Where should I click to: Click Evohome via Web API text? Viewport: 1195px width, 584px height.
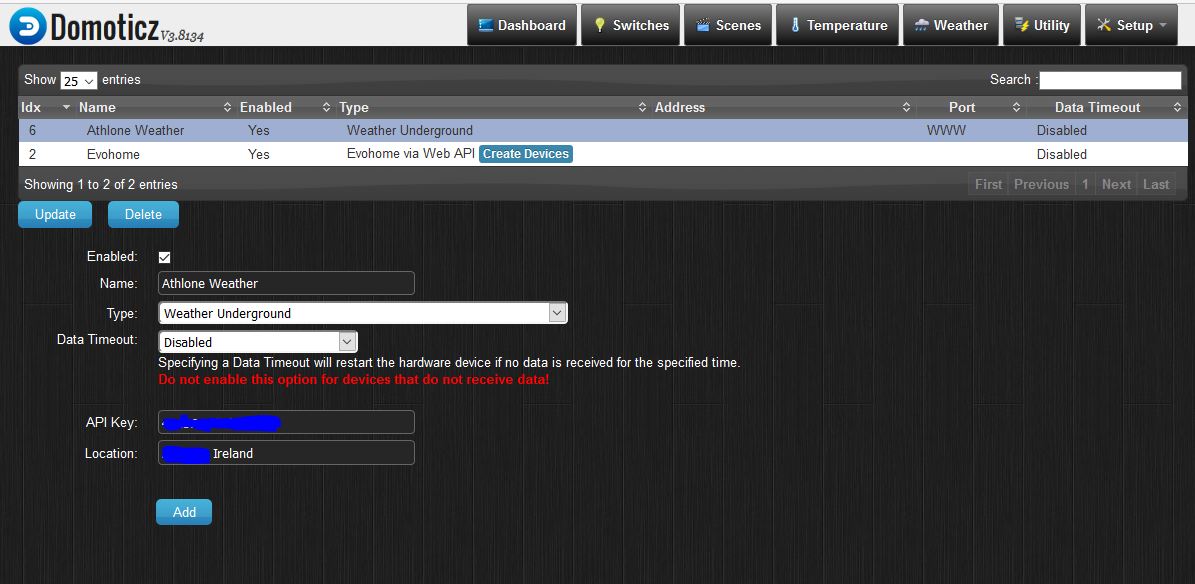[411, 154]
